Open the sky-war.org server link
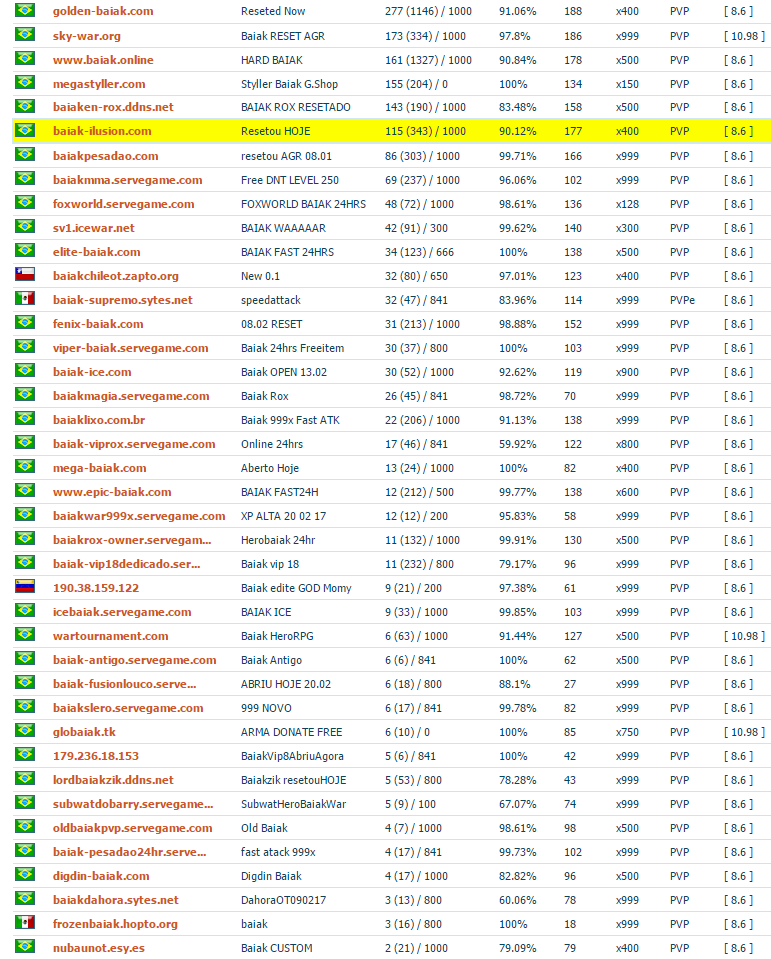The image size is (771, 959). [86, 36]
